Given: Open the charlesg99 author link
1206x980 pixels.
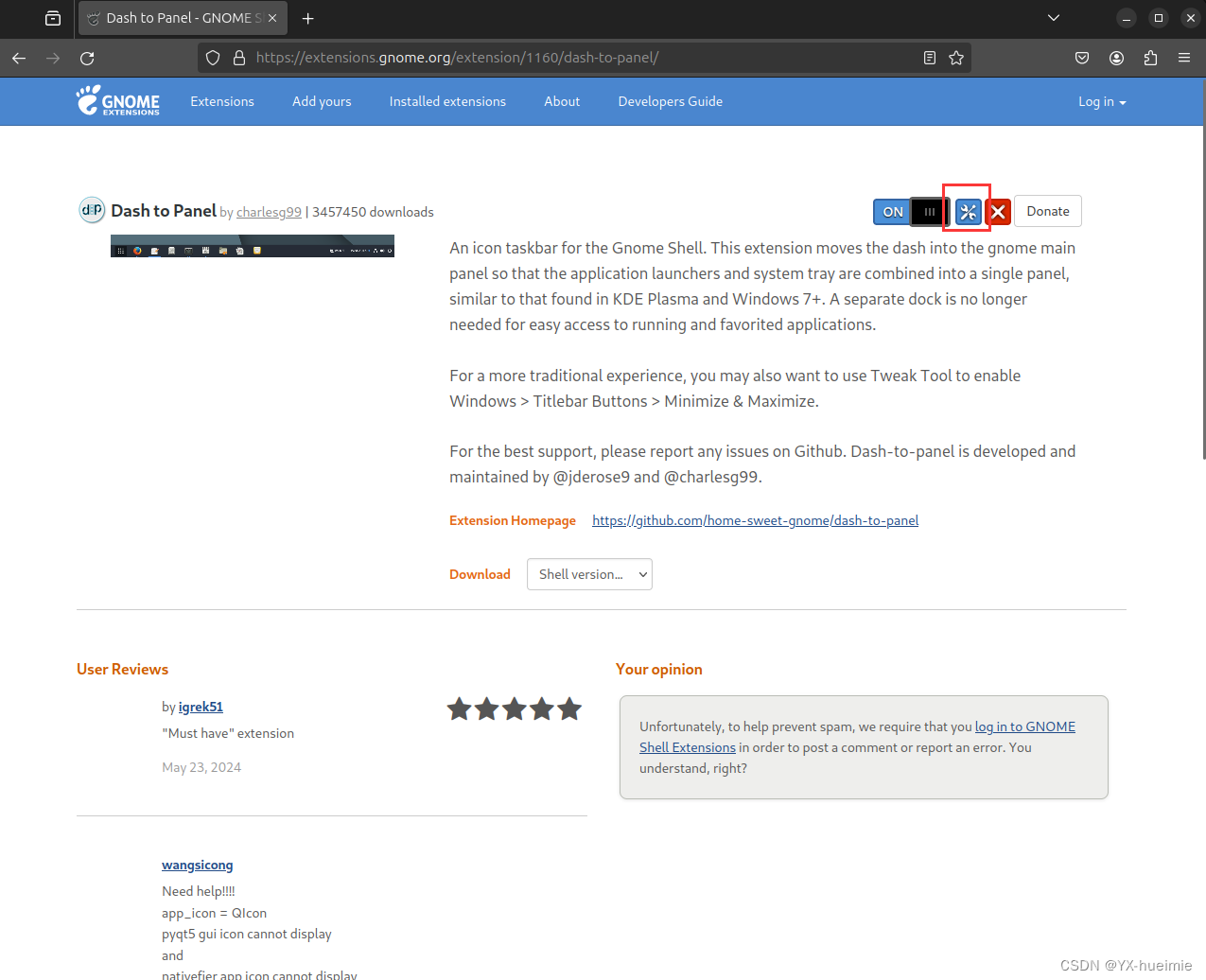Looking at the screenshot, I should [269, 212].
